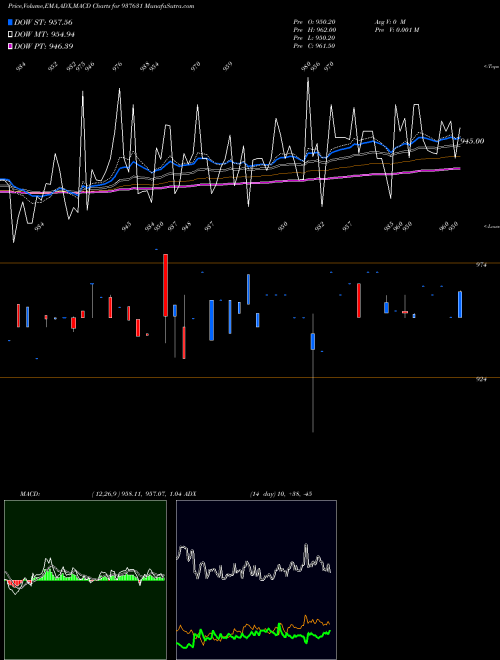This screenshot has width=500, height=660.
Task: Click the 'Pre H: 962.60' value
Action: pyautogui.click(x=314, y=29)
